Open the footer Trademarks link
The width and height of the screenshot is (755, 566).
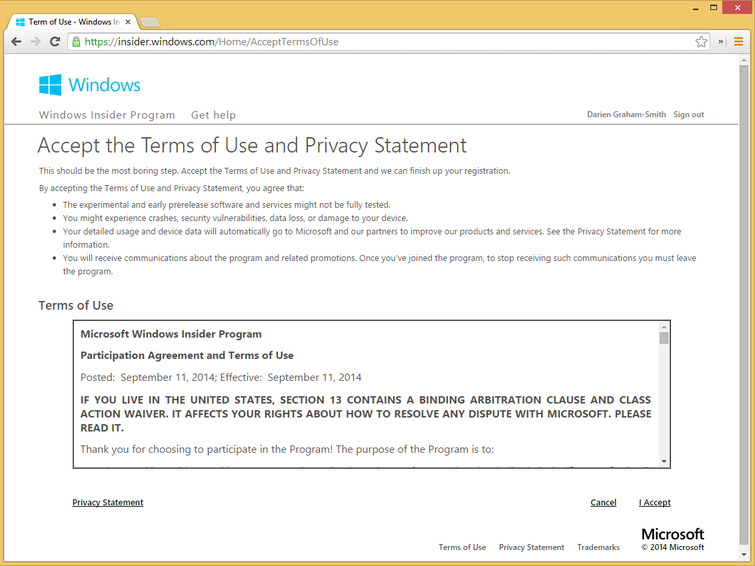pos(599,547)
